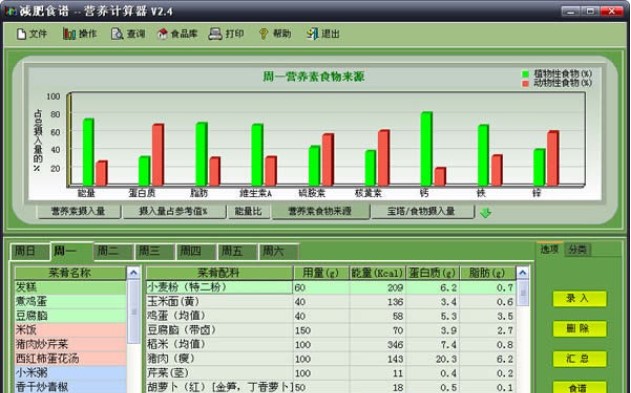This screenshot has width=631, height=393.
Task: Switch chart to 能量比 tab
Action: (x=248, y=212)
